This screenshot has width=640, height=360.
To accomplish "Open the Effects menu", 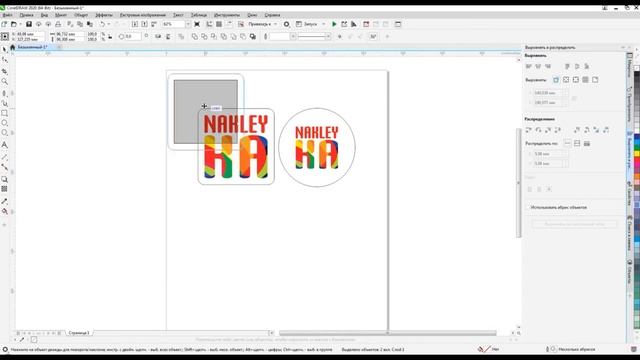I will (x=104, y=15).
